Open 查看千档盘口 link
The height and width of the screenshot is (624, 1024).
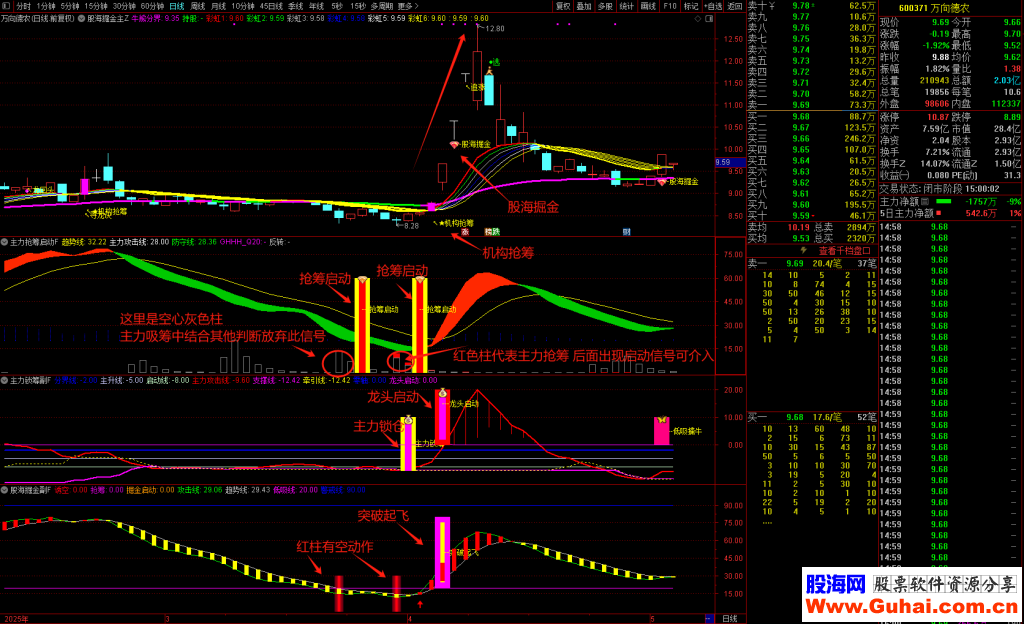844,251
